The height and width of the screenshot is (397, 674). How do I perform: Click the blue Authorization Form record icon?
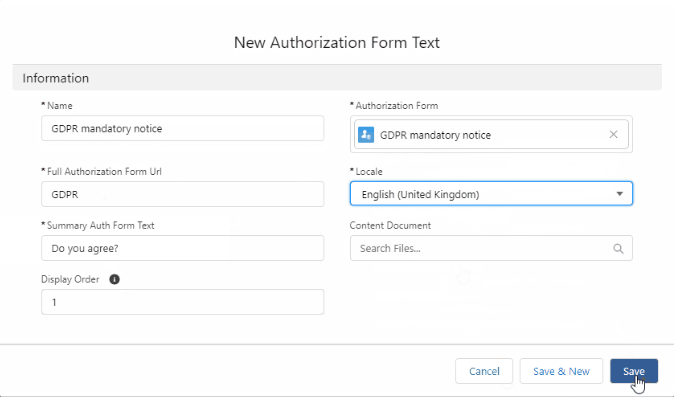pos(366,134)
